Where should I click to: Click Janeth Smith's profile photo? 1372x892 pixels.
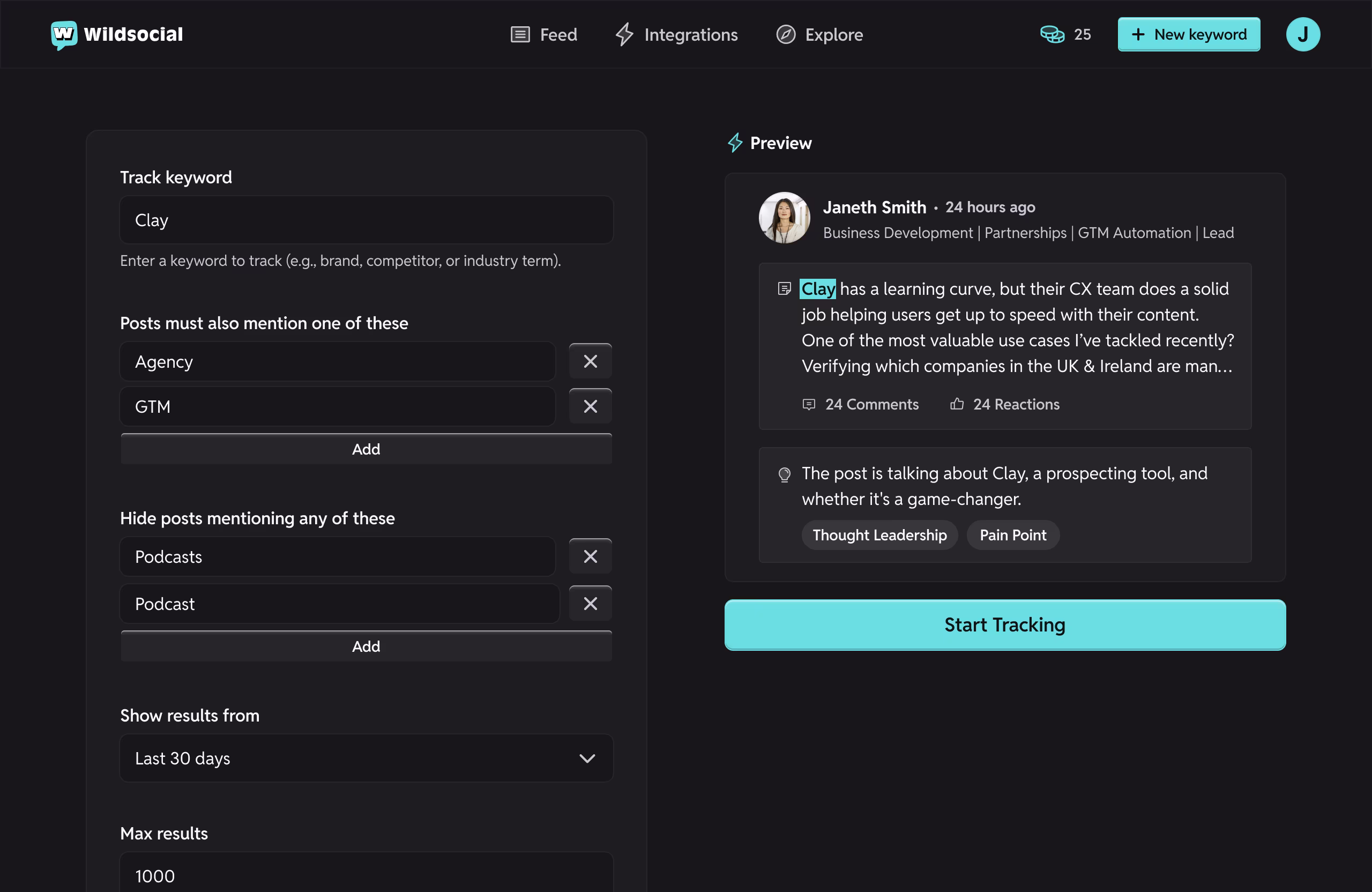784,218
